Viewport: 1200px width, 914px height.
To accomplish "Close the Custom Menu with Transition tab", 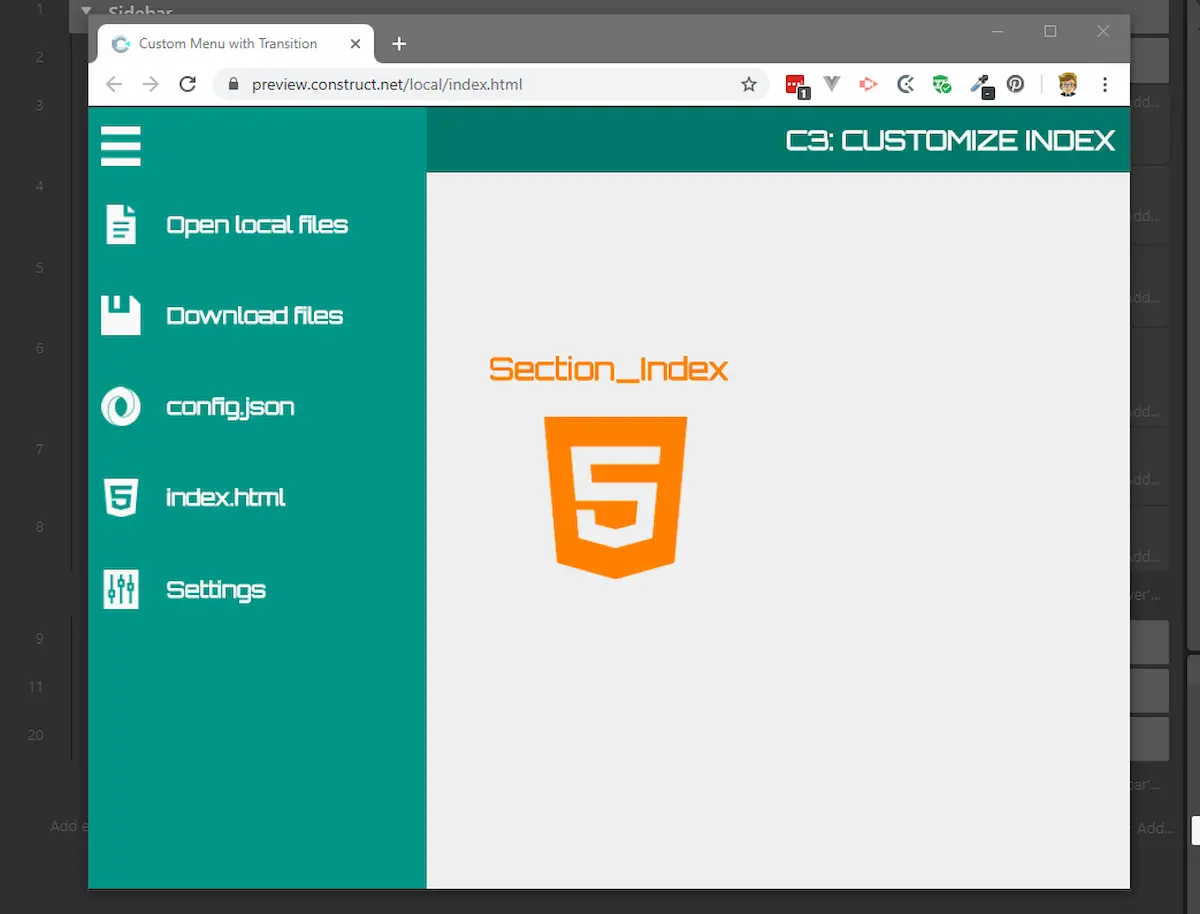I will (x=356, y=44).
